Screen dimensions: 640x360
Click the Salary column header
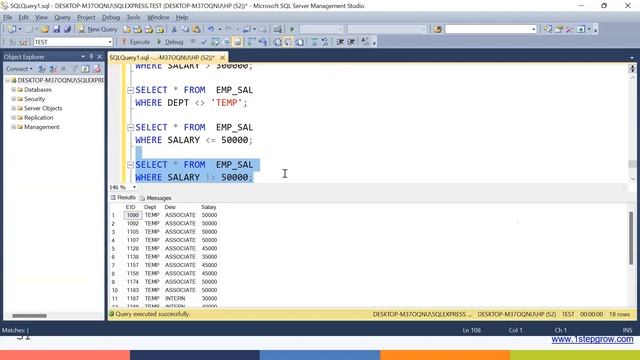coord(209,207)
